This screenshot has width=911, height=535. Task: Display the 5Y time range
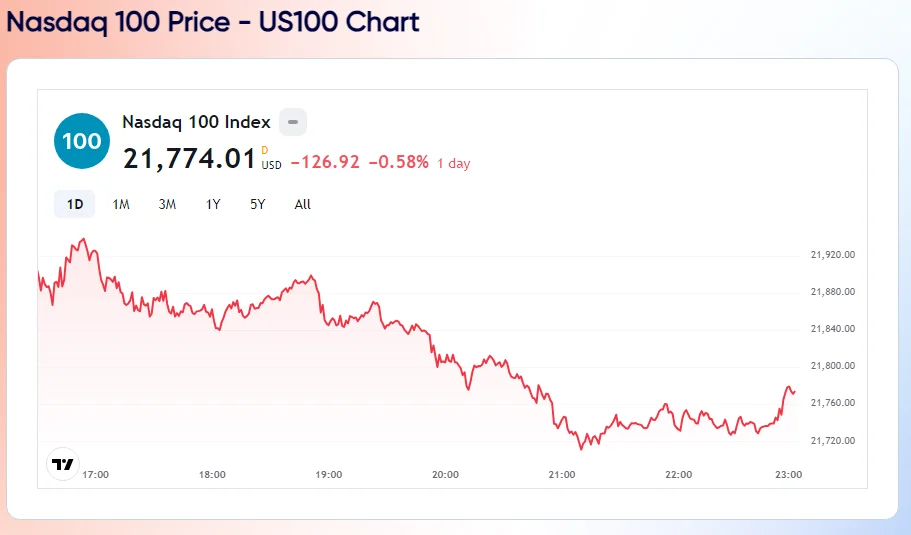pos(258,204)
